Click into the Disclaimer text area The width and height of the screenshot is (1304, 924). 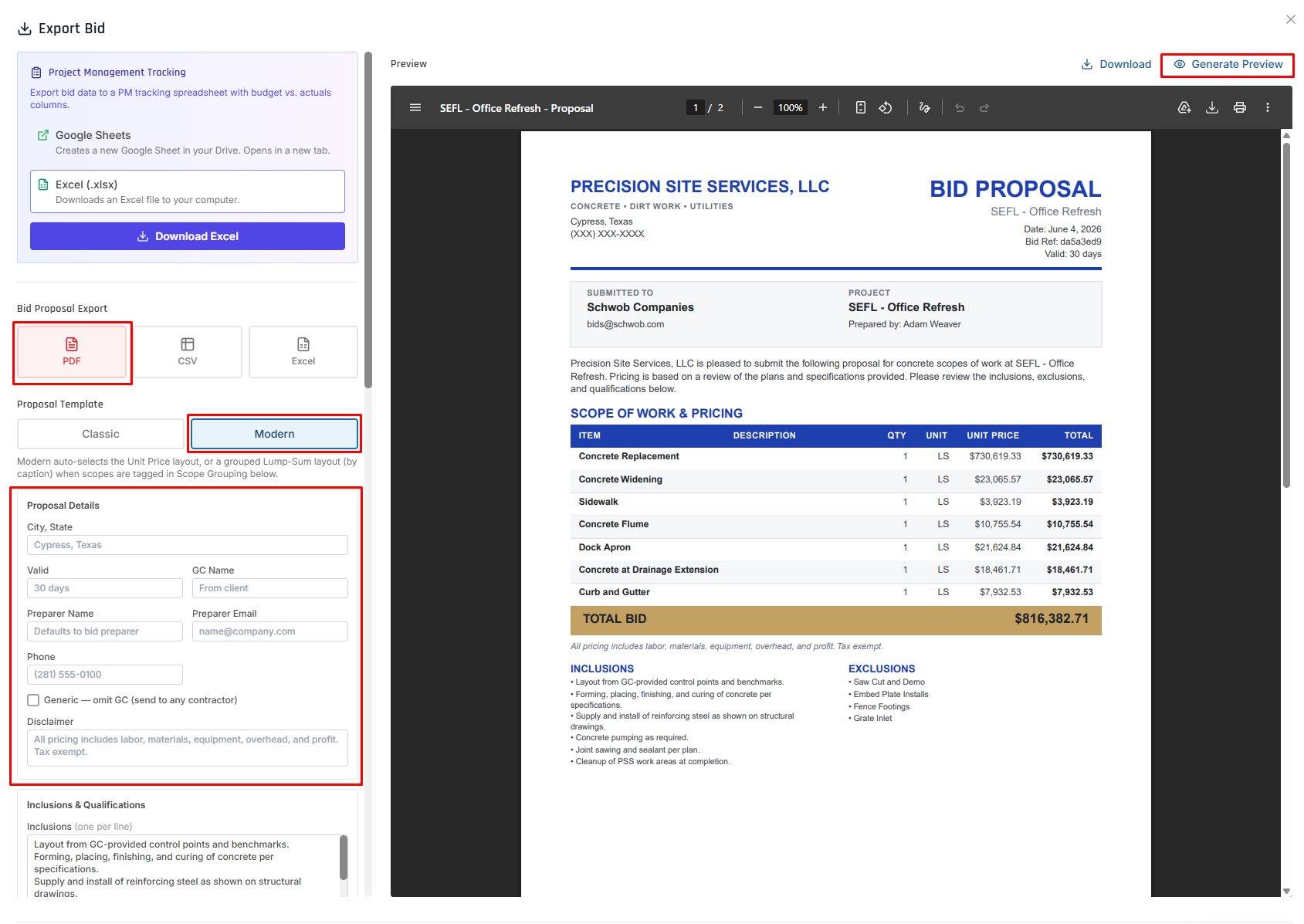[x=188, y=748]
